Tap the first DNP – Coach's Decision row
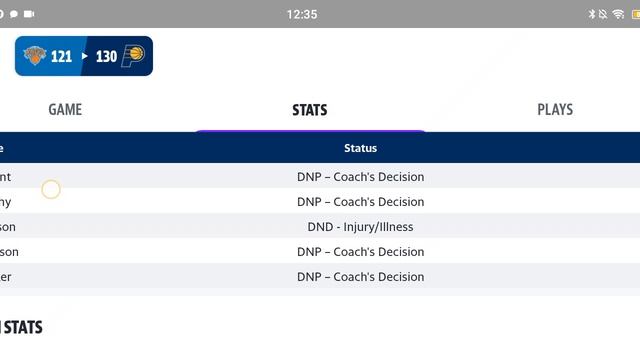 [320, 176]
